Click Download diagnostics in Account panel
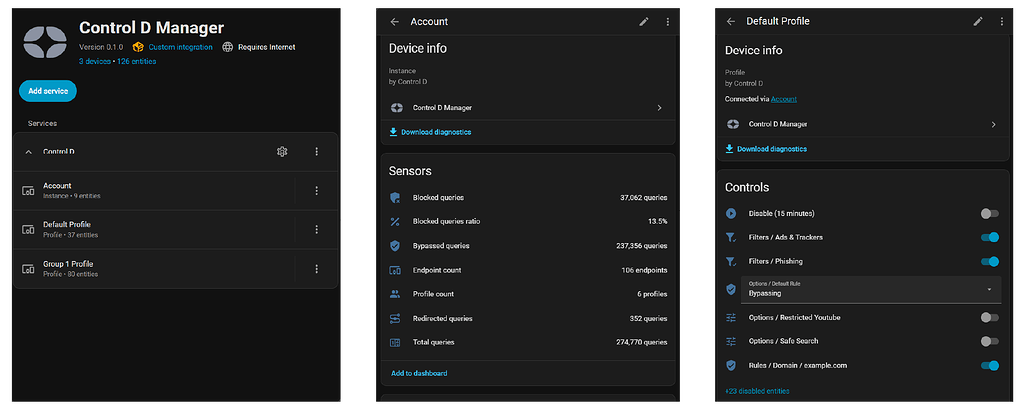Viewport: 1024px width, 409px height. (x=430, y=132)
